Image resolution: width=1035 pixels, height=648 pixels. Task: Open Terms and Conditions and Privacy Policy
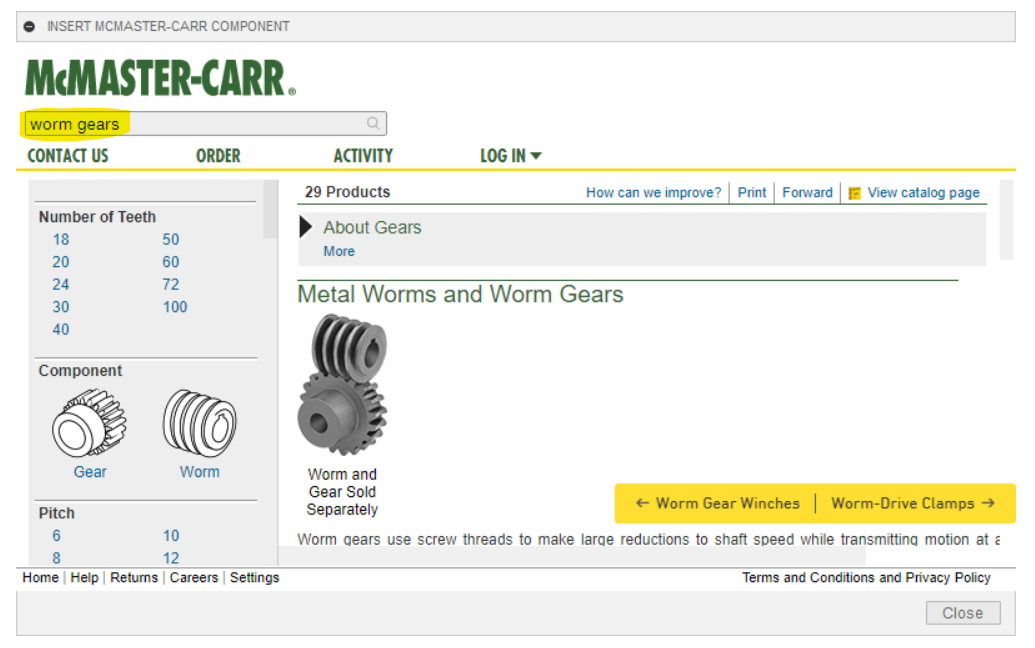pos(866,577)
